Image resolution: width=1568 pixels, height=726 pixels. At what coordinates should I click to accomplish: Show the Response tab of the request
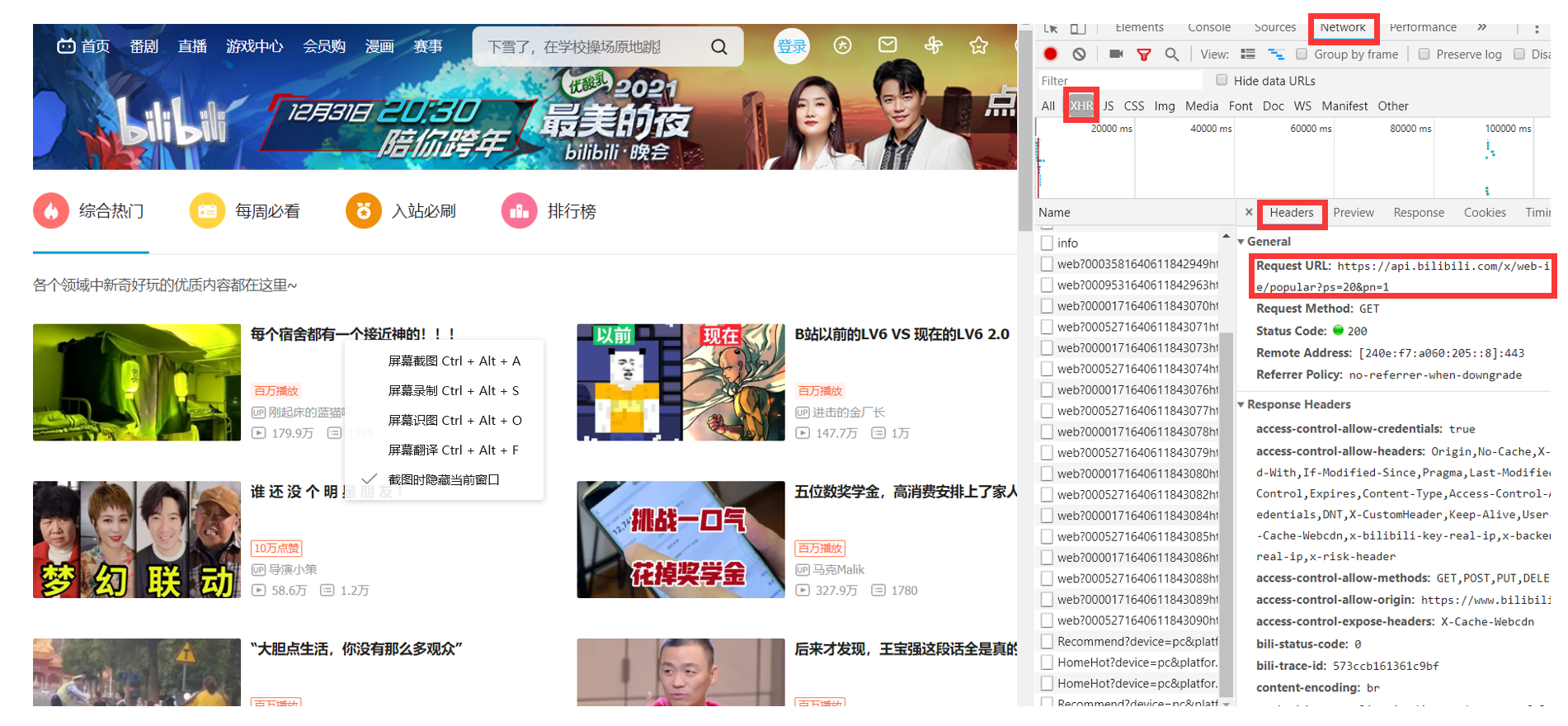pyautogui.click(x=1419, y=212)
